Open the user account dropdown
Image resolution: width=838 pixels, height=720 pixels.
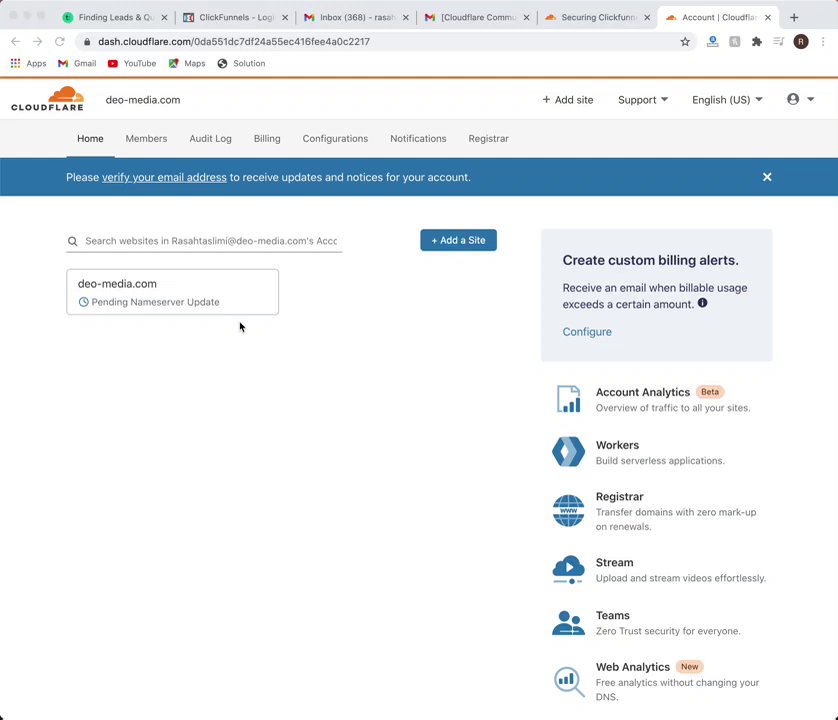(x=800, y=99)
